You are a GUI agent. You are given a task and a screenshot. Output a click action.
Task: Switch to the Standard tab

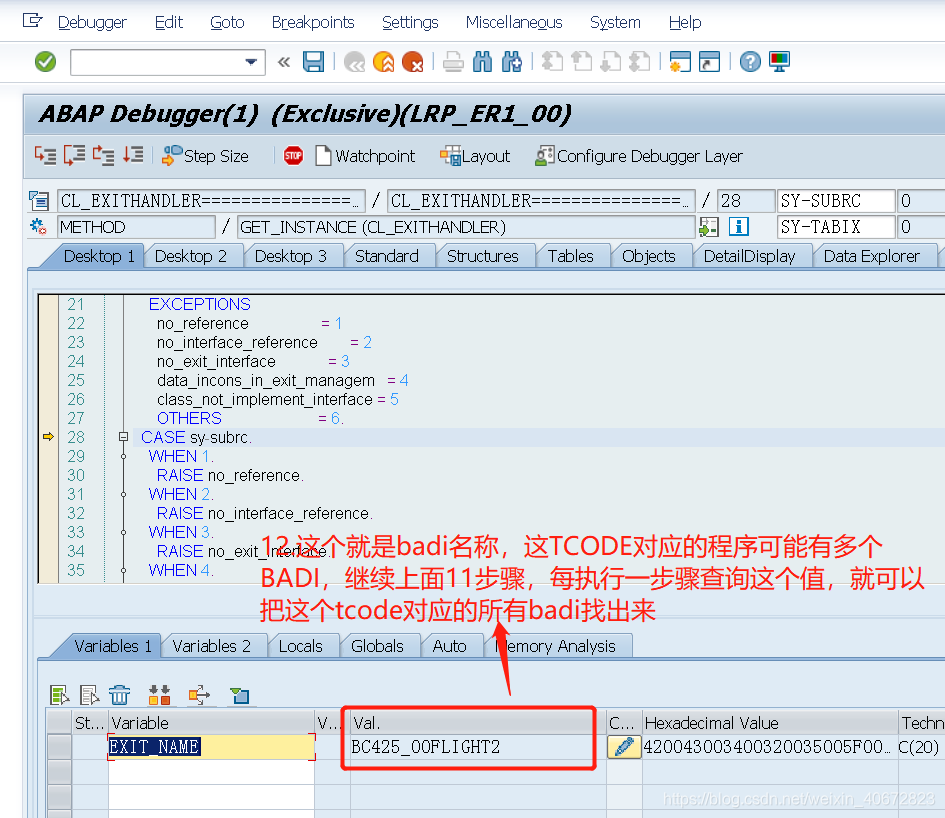click(x=387, y=256)
